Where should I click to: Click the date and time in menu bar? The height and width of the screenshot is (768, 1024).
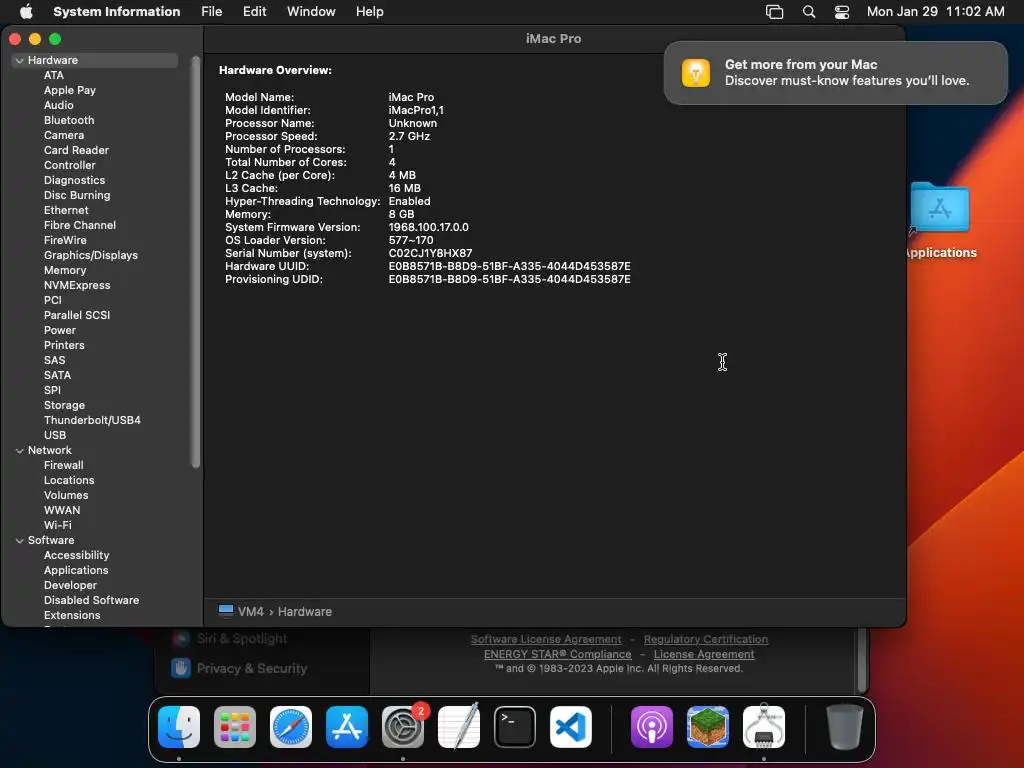[935, 12]
